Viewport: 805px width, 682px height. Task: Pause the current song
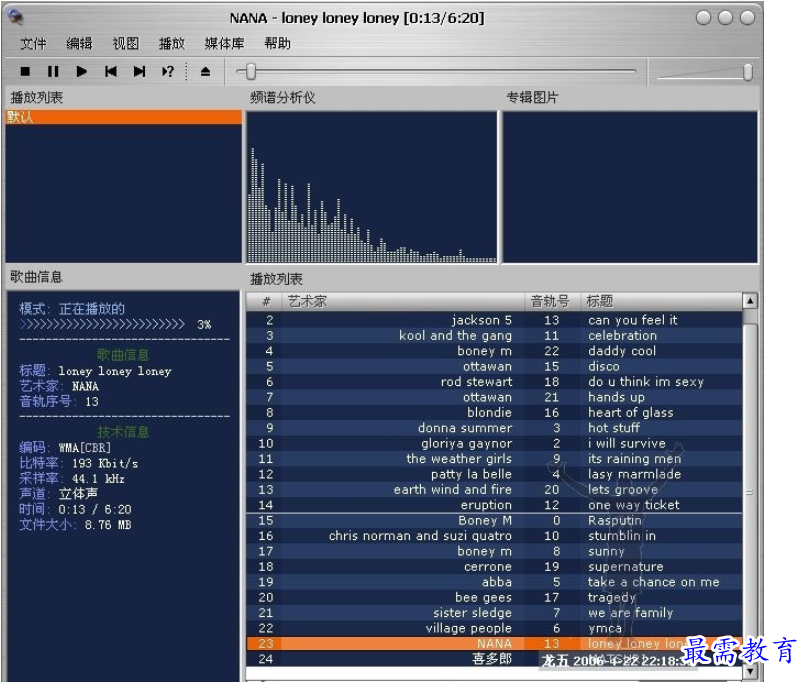point(53,71)
